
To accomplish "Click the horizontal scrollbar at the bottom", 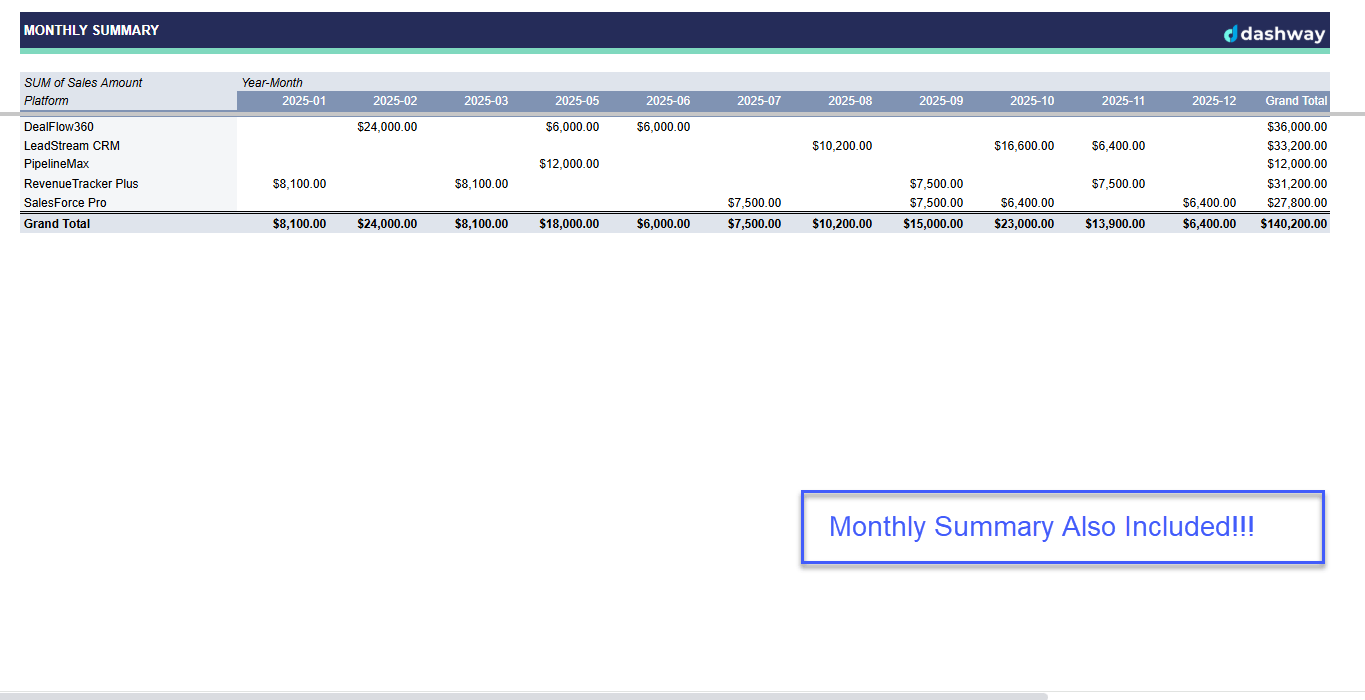I will coord(523,696).
